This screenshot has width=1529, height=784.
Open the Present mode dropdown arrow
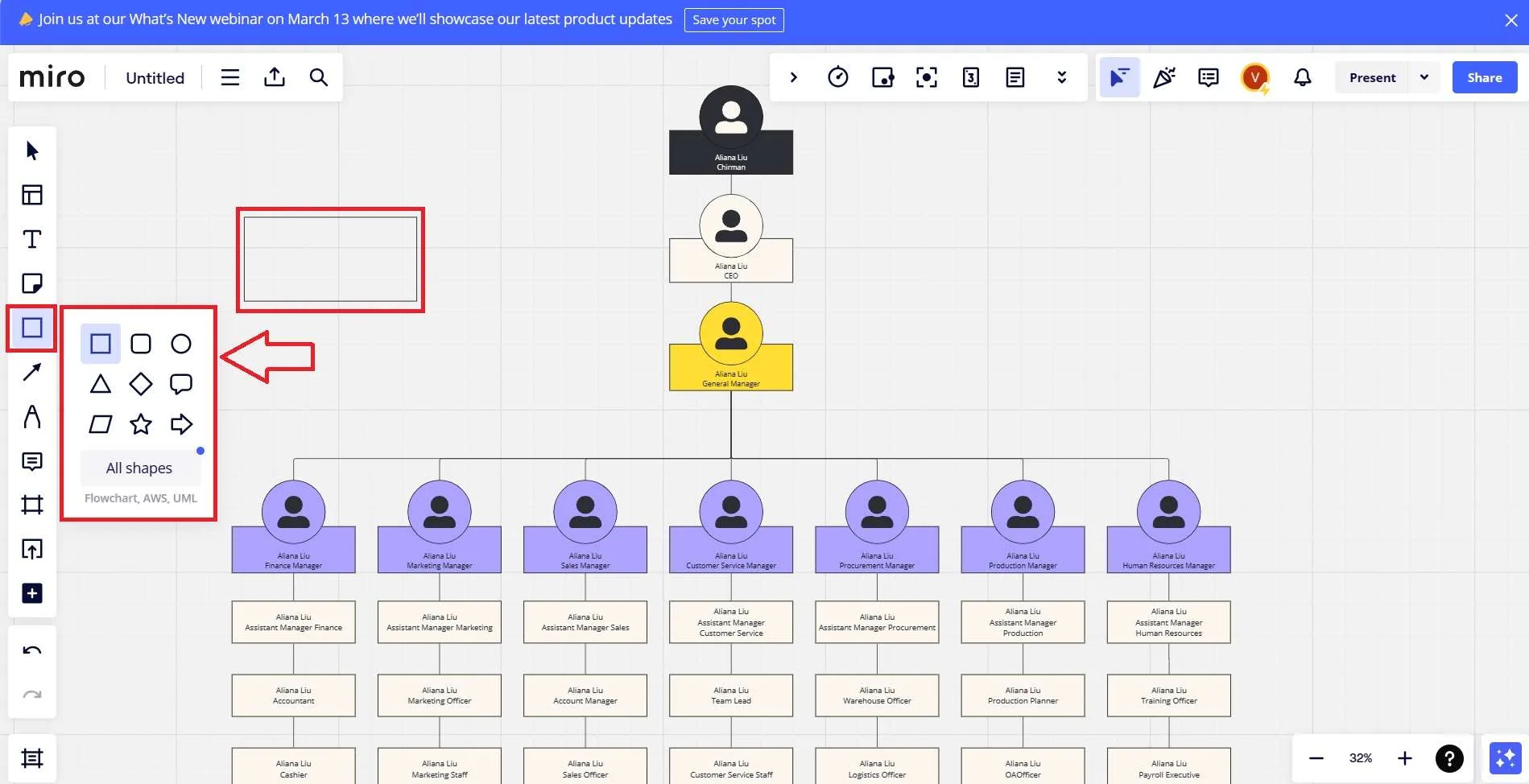click(1424, 77)
